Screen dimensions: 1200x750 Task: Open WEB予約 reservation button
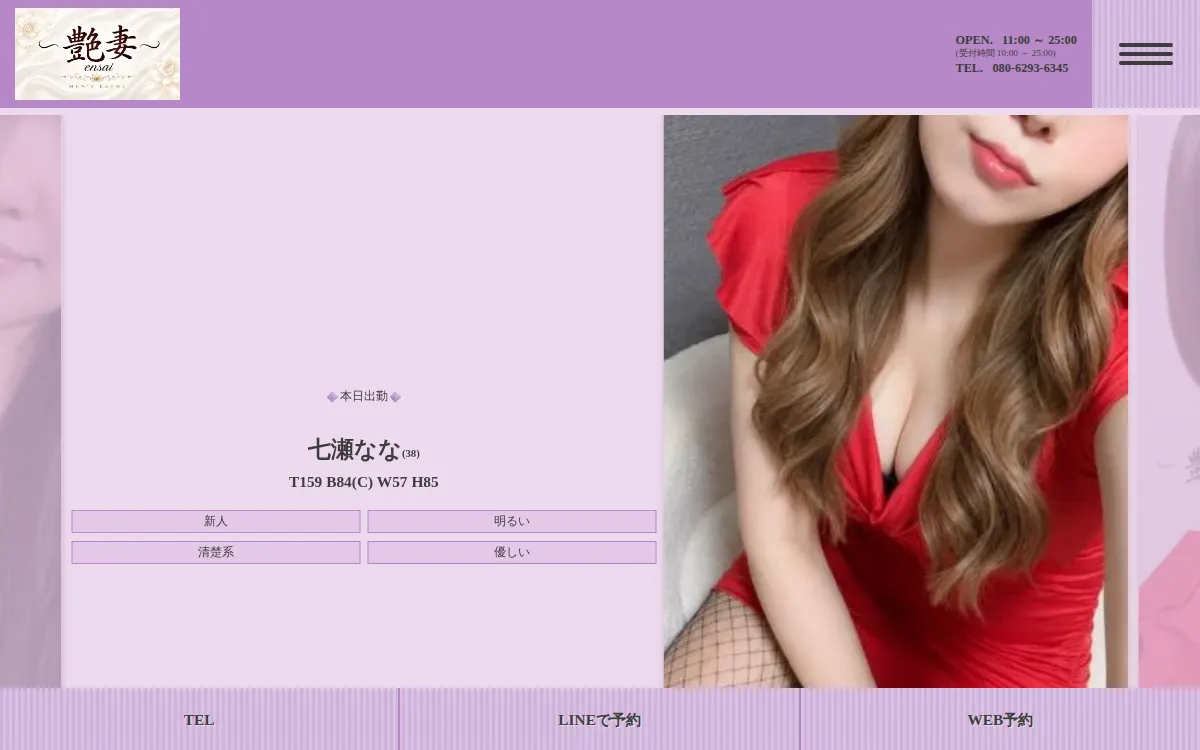1000,720
